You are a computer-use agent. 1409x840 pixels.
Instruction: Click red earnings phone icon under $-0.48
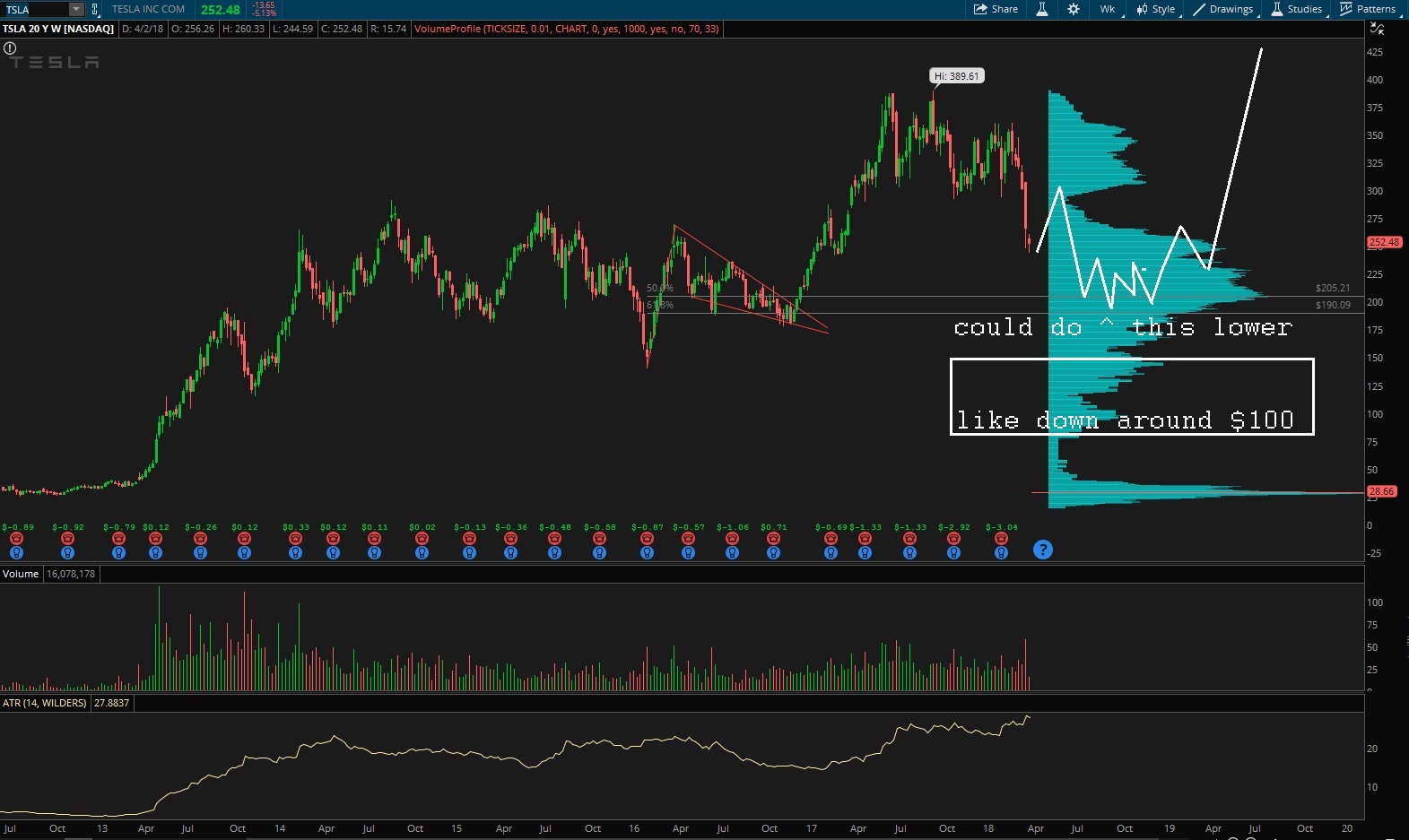coord(554,539)
